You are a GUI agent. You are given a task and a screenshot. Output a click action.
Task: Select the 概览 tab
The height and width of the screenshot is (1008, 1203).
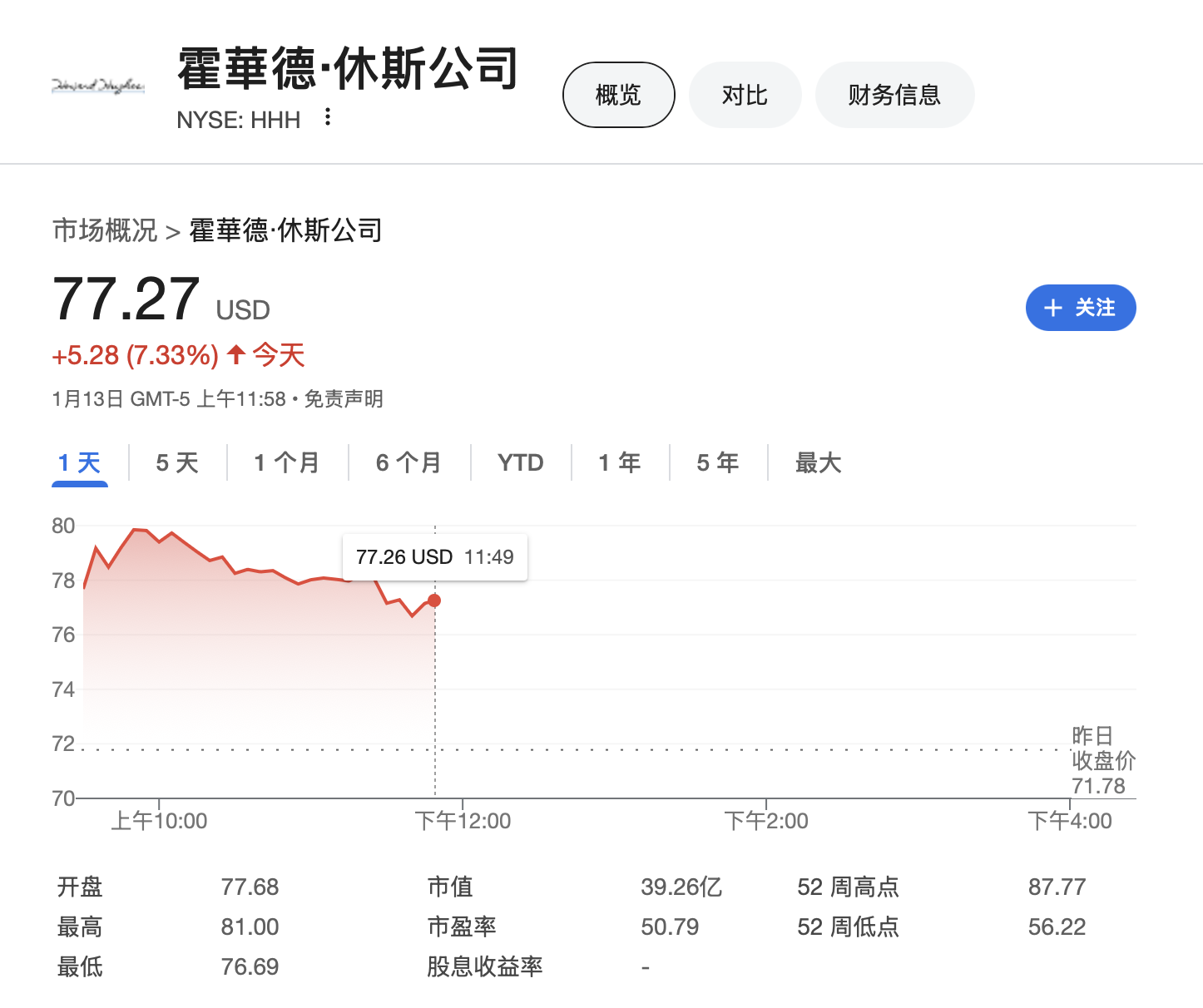[x=617, y=94]
